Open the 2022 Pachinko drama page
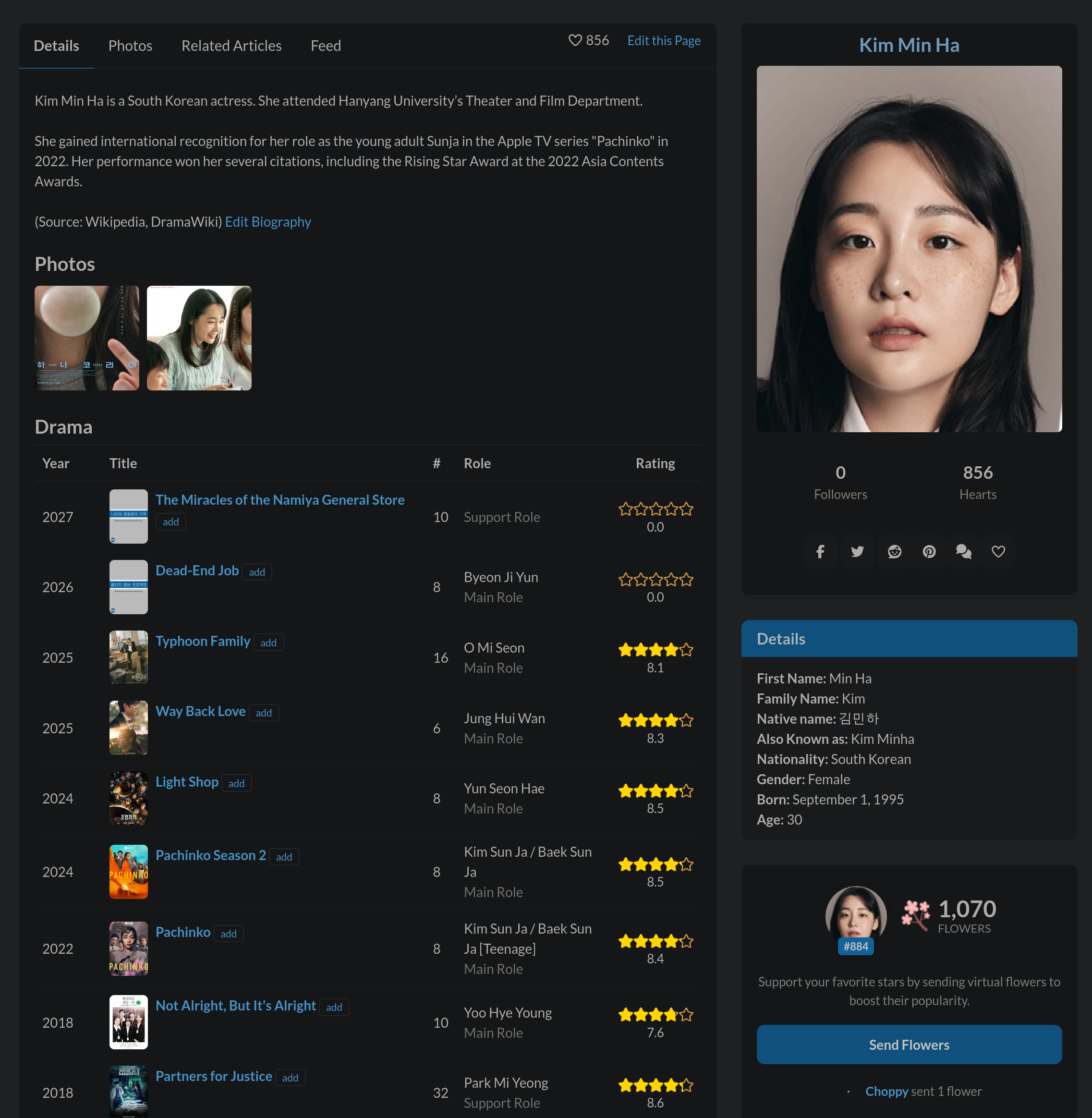 point(183,932)
